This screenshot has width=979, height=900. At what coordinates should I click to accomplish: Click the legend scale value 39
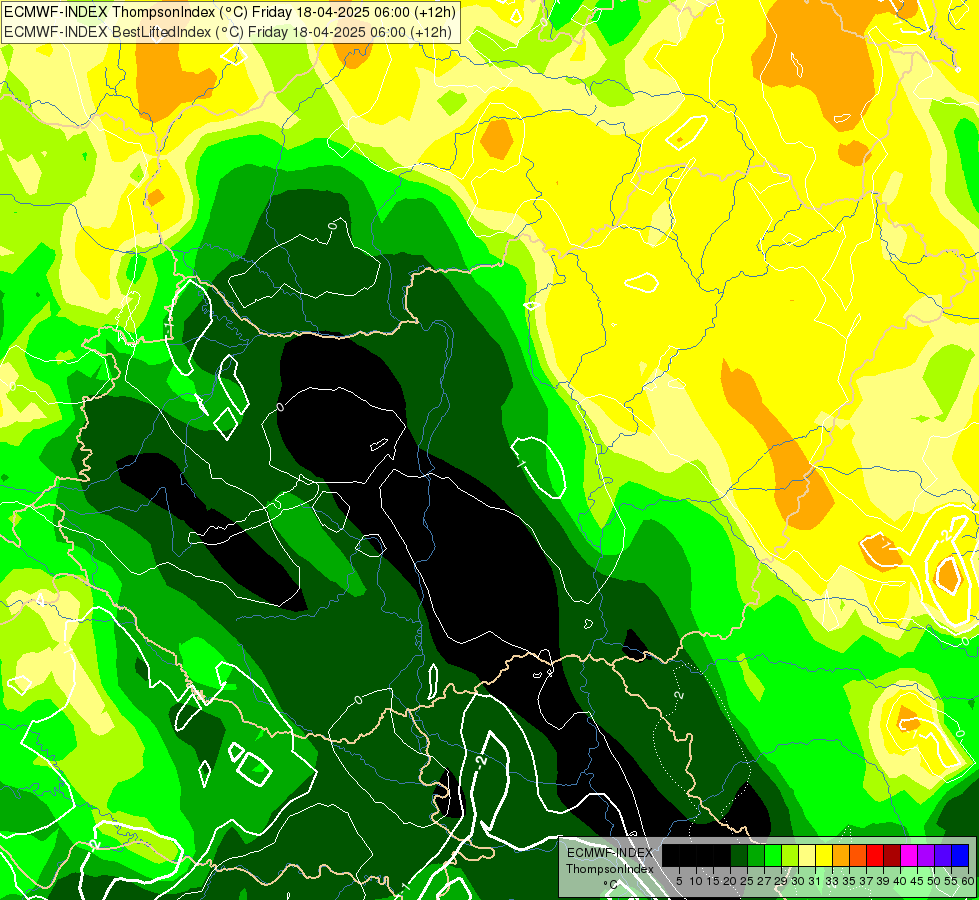click(x=883, y=881)
